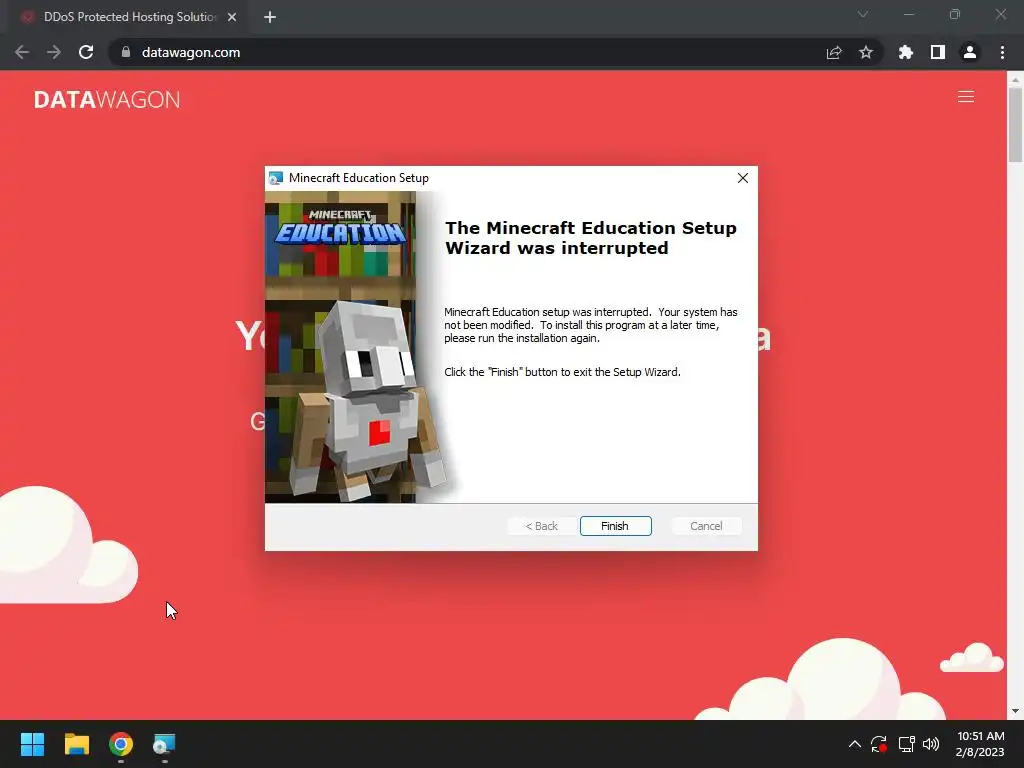Click the volume speaker tray icon
The height and width of the screenshot is (768, 1024).
[931, 744]
